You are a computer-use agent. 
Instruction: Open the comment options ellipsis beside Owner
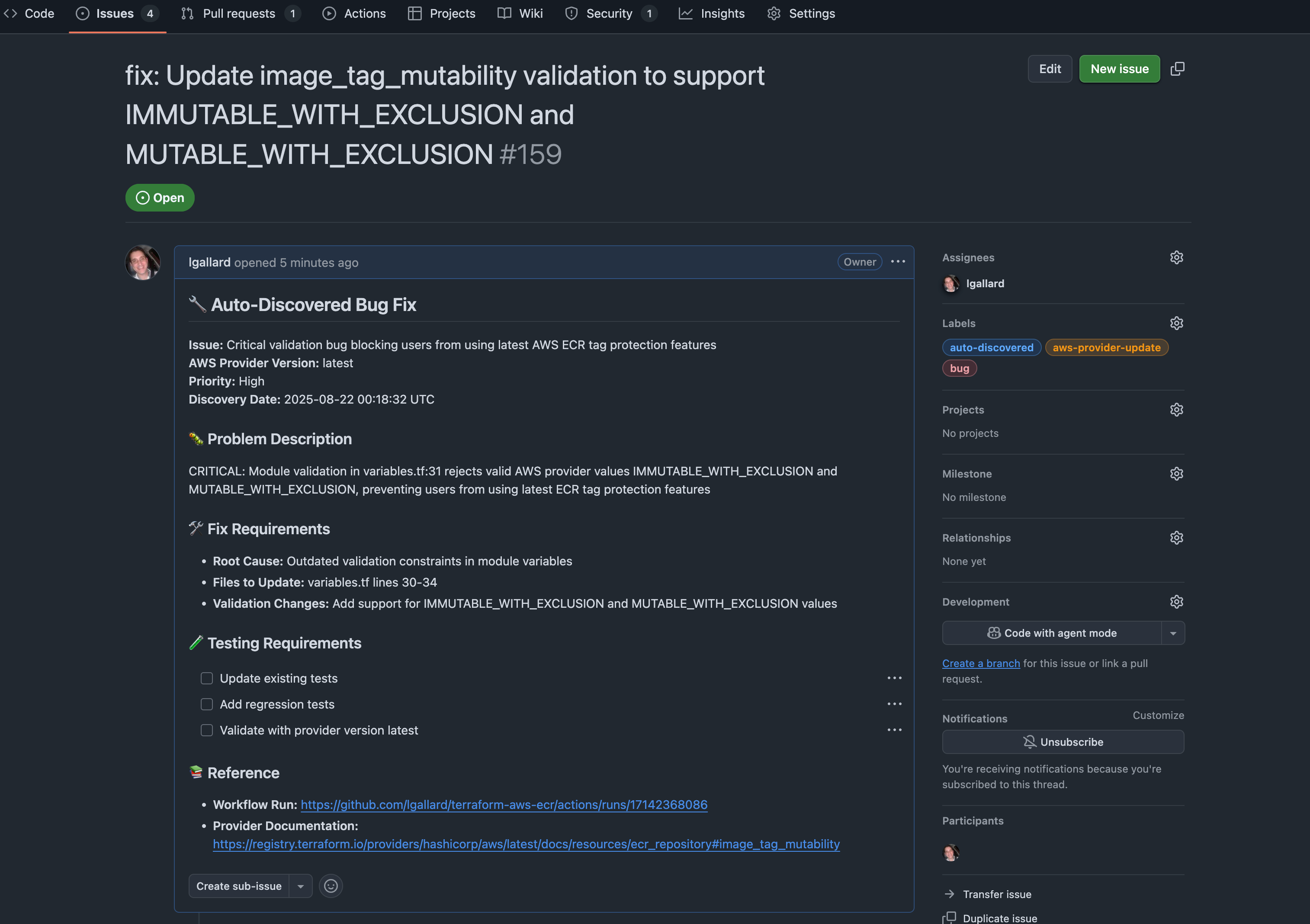click(x=898, y=262)
